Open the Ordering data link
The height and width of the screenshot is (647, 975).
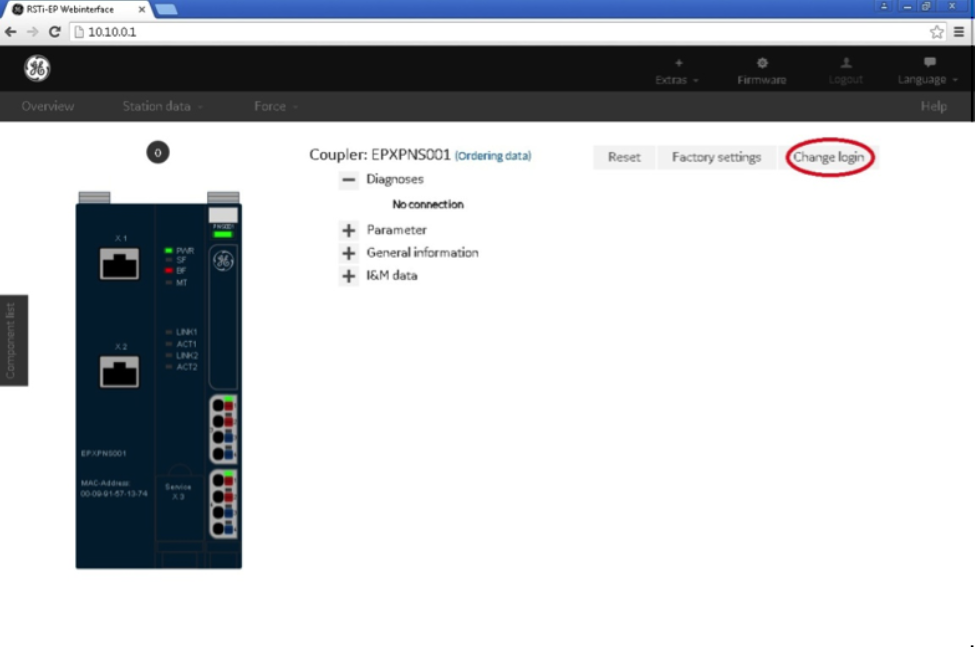click(493, 156)
